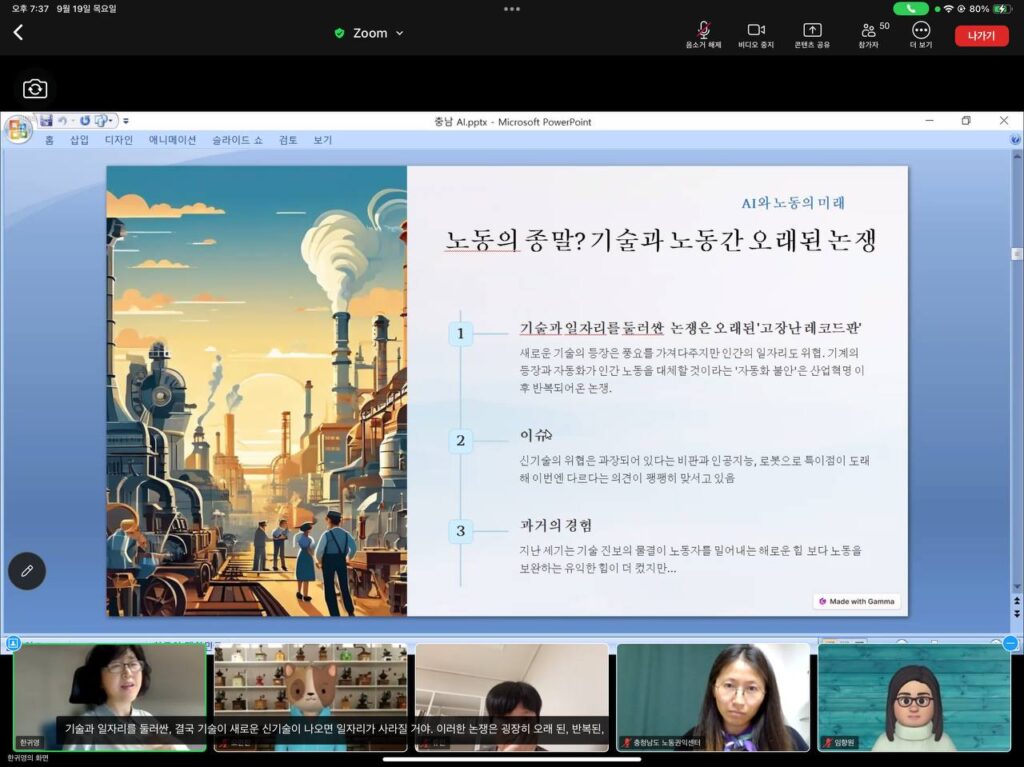Unmute the microphone (음소거 해제)
Screen dimensions: 1024x767
point(703,34)
